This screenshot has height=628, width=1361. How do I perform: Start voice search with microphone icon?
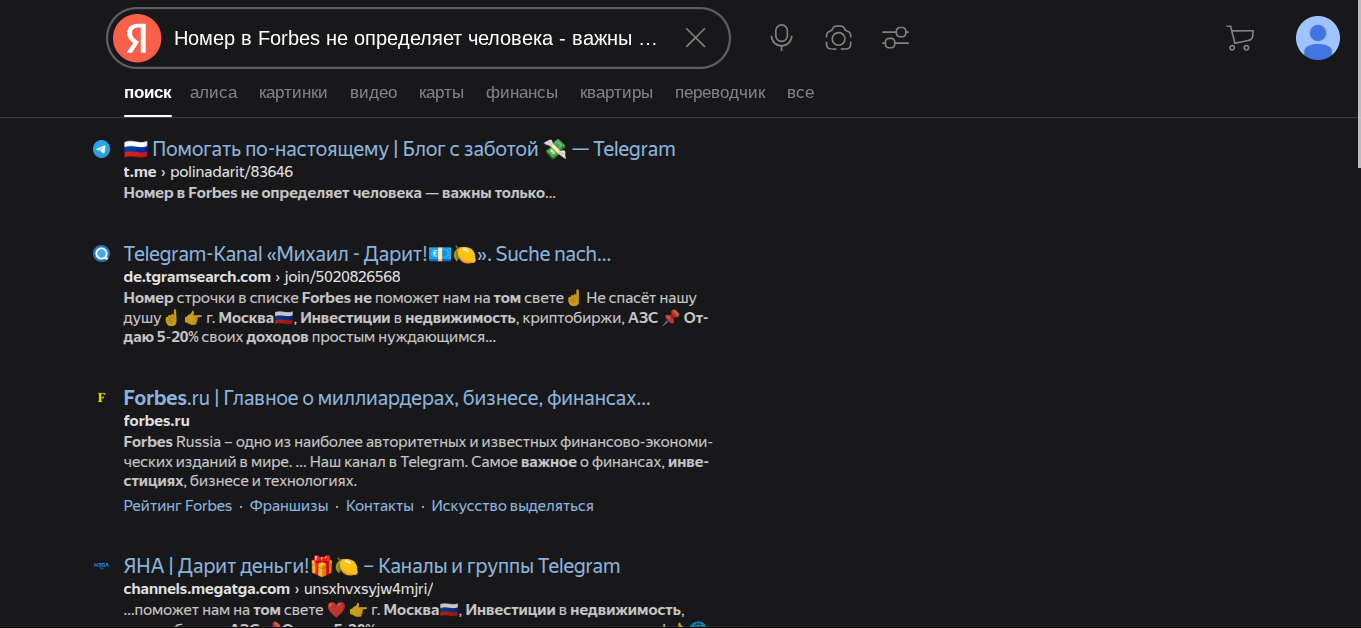click(x=781, y=38)
